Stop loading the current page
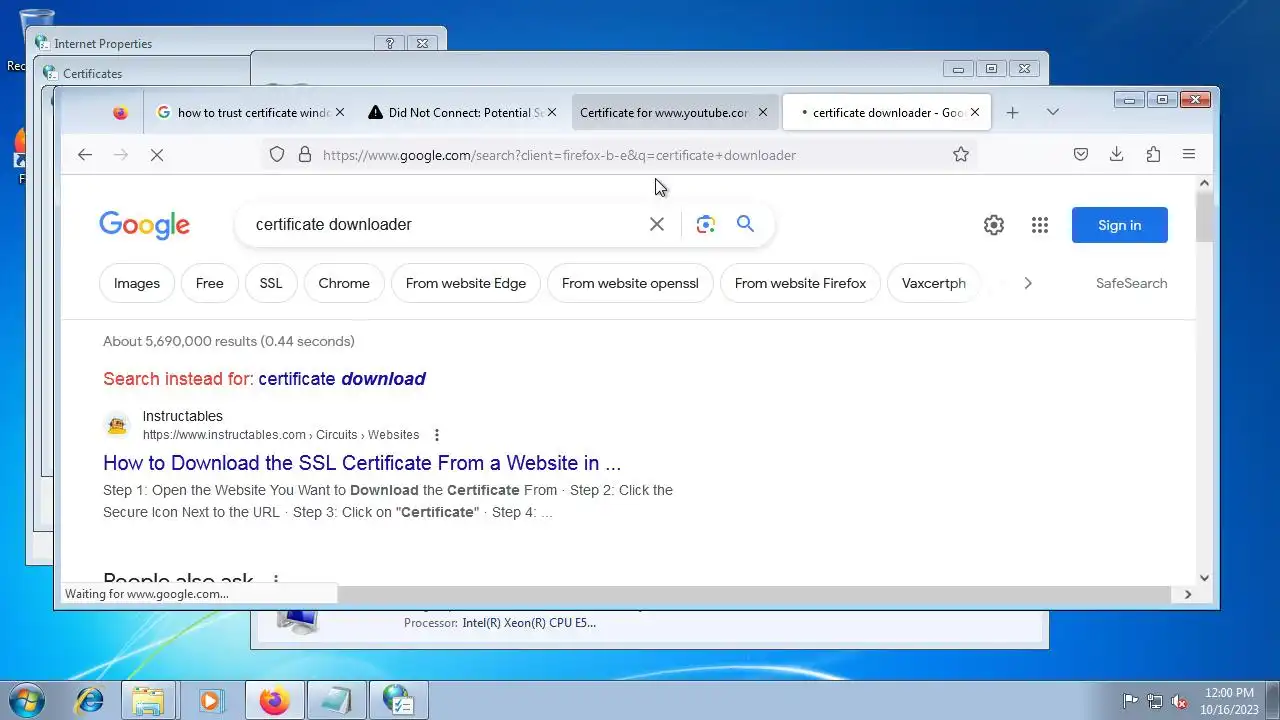Screen dimensions: 1280x720 point(157,154)
